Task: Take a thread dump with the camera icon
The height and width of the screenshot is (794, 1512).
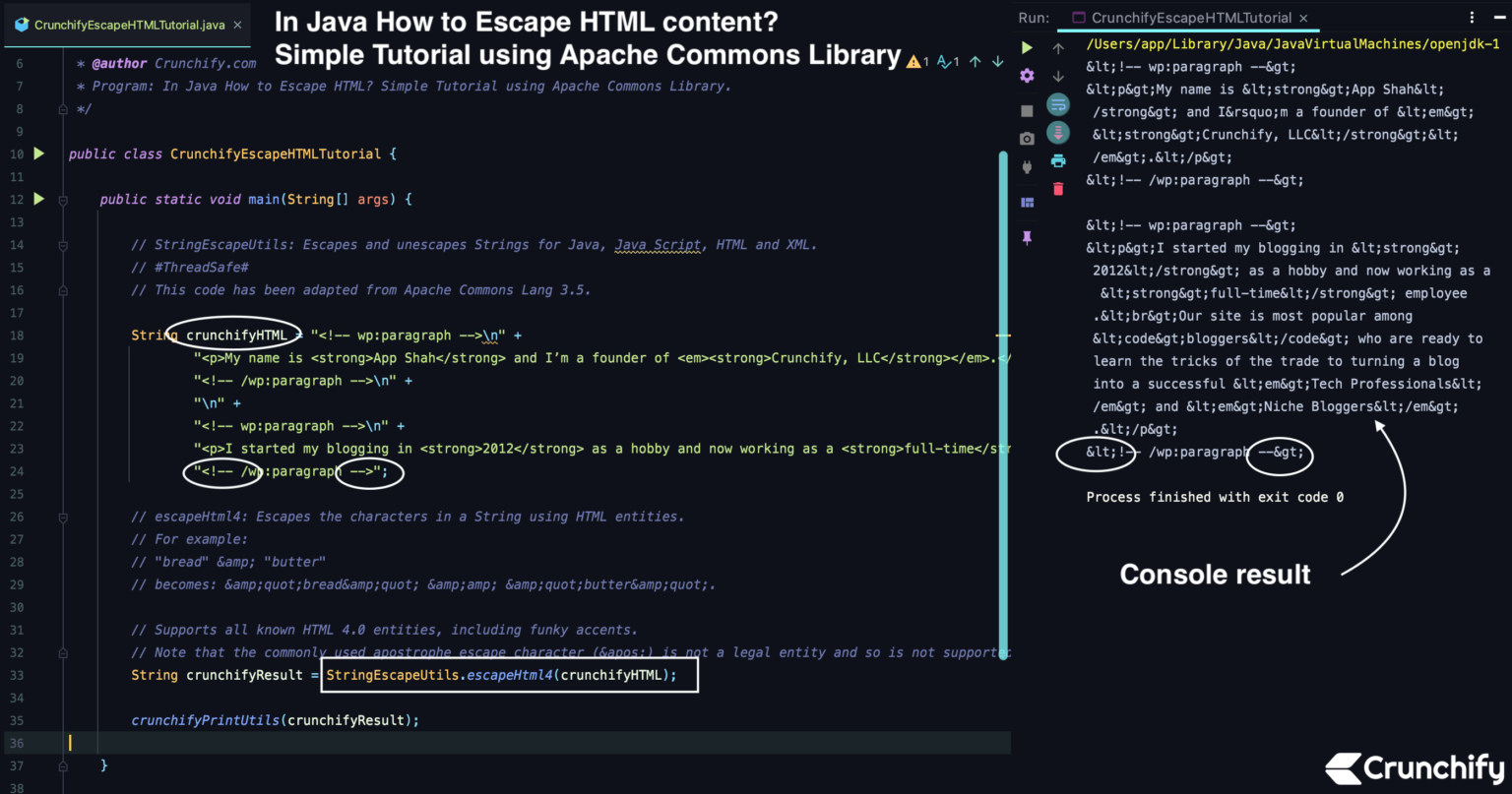Action: click(1027, 139)
